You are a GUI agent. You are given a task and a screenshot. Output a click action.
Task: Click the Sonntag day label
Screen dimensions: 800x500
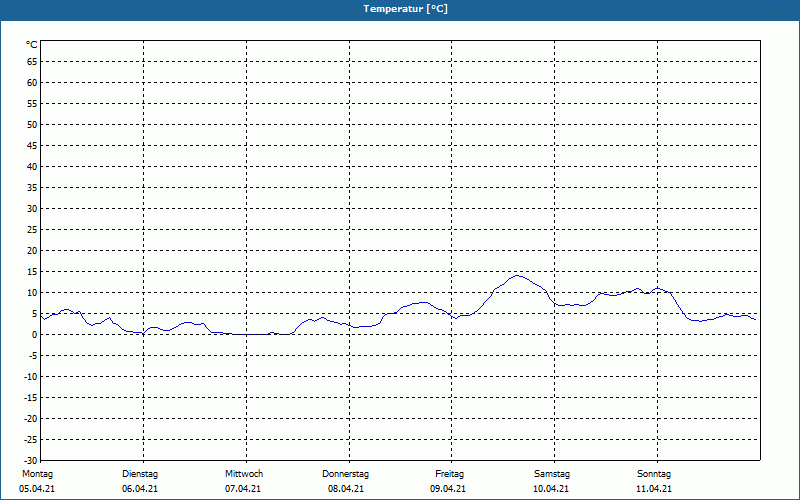(x=654, y=474)
